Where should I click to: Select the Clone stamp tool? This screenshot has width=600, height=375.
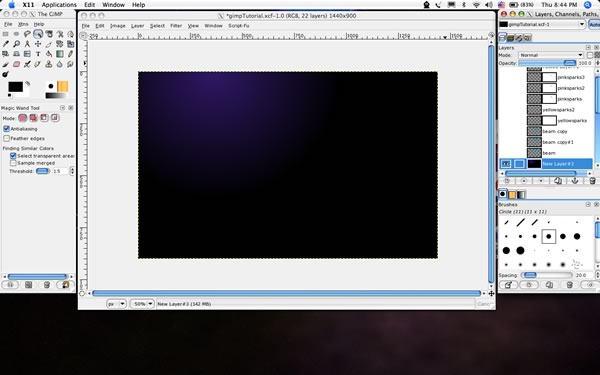click(49, 64)
